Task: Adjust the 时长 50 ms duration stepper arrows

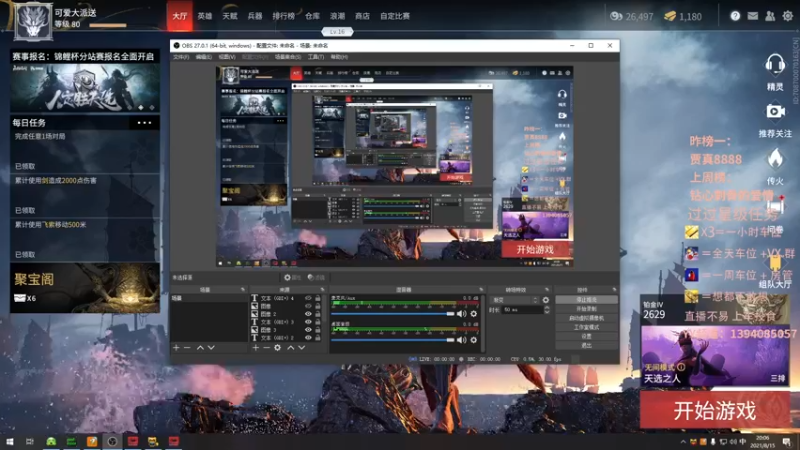Action: tap(546, 310)
